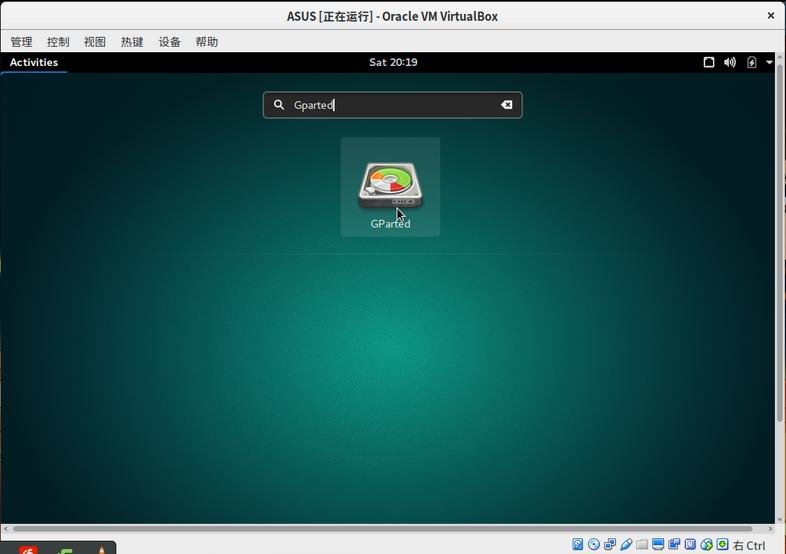This screenshot has width=786, height=554.
Task: Click the optical disc status icon
Action: click(594, 544)
